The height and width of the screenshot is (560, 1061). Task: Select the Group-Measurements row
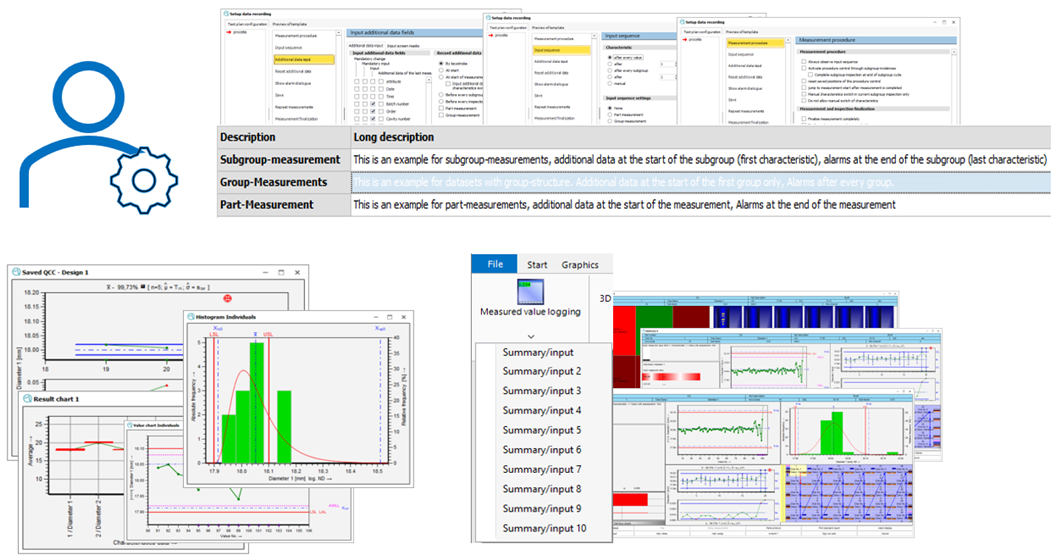tap(634, 182)
